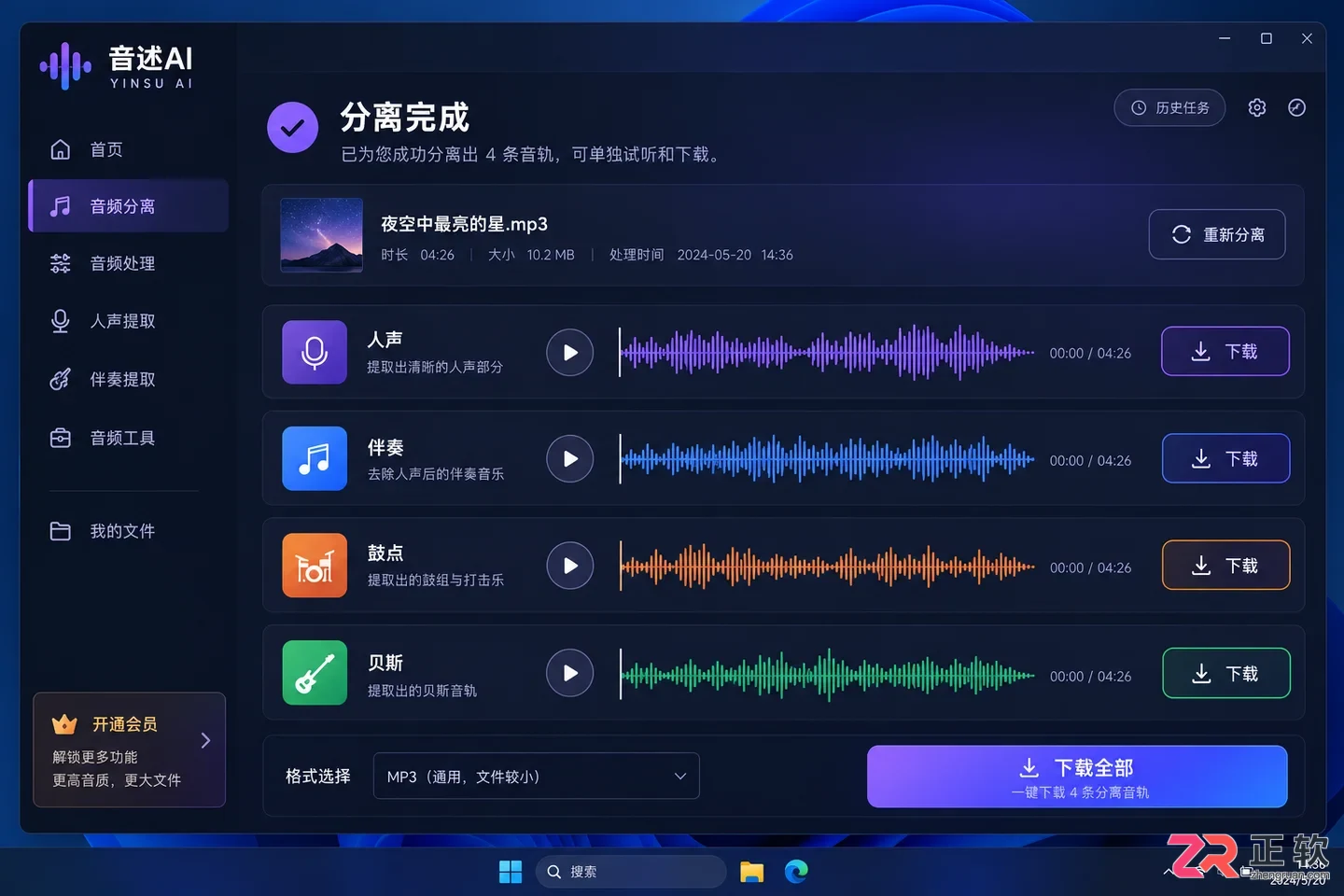This screenshot has width=1344, height=896.
Task: Seek within the purple 人声 waveform
Action: pyautogui.click(x=827, y=353)
